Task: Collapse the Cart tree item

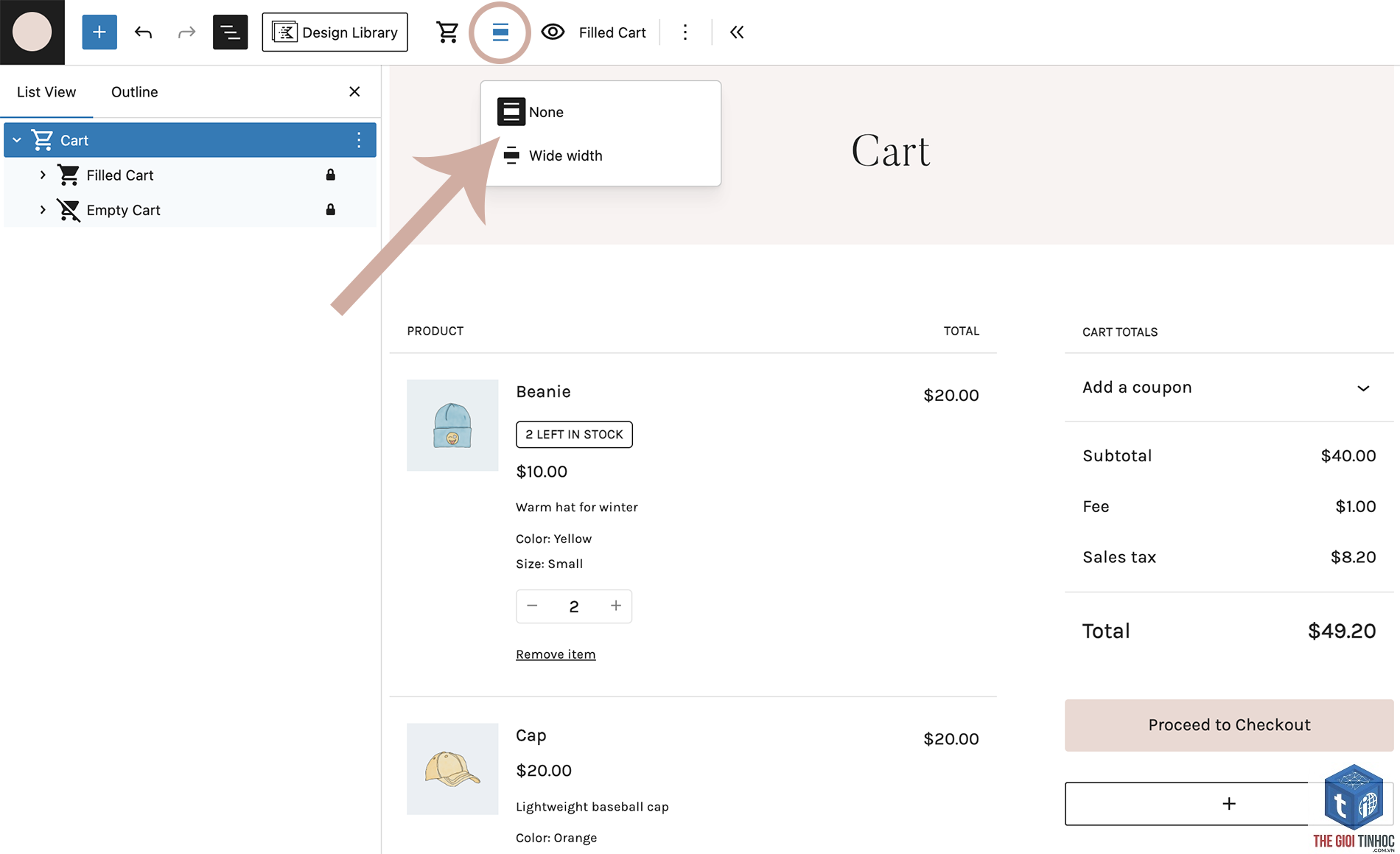Action: (x=17, y=140)
